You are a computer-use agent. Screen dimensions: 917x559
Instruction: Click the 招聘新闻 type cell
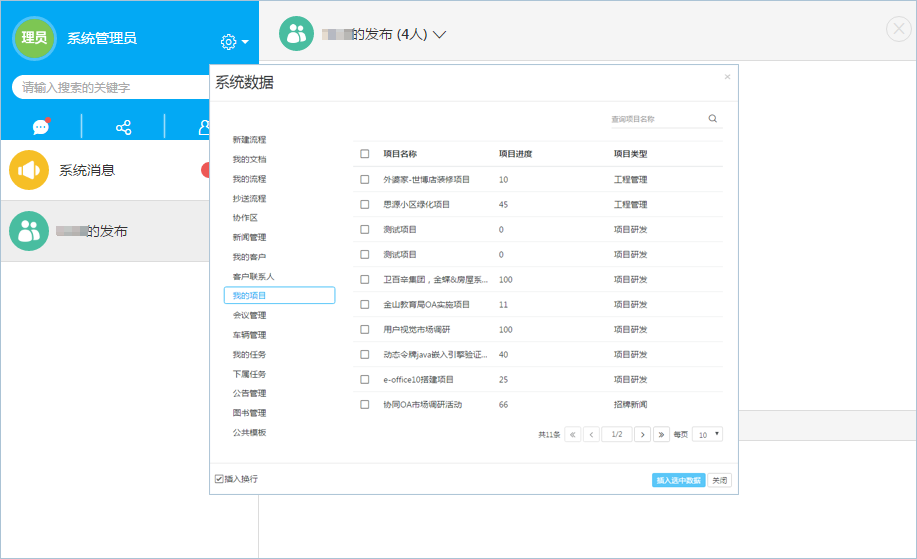tap(630, 405)
